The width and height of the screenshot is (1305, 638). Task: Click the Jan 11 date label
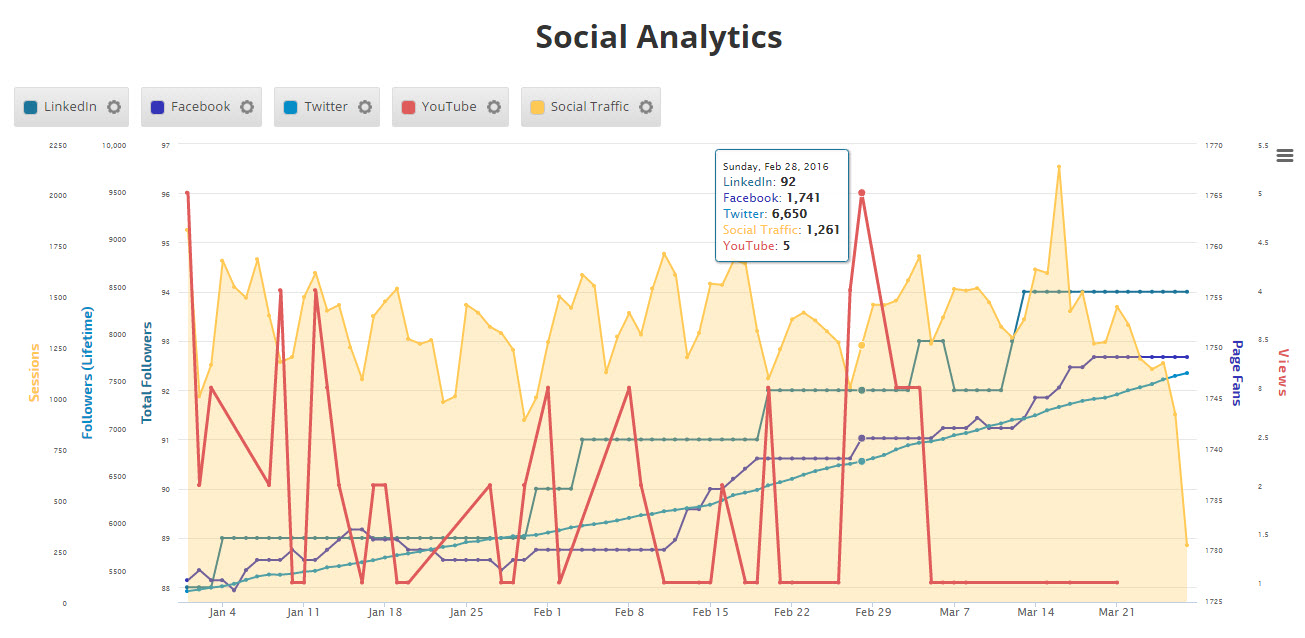click(x=304, y=611)
